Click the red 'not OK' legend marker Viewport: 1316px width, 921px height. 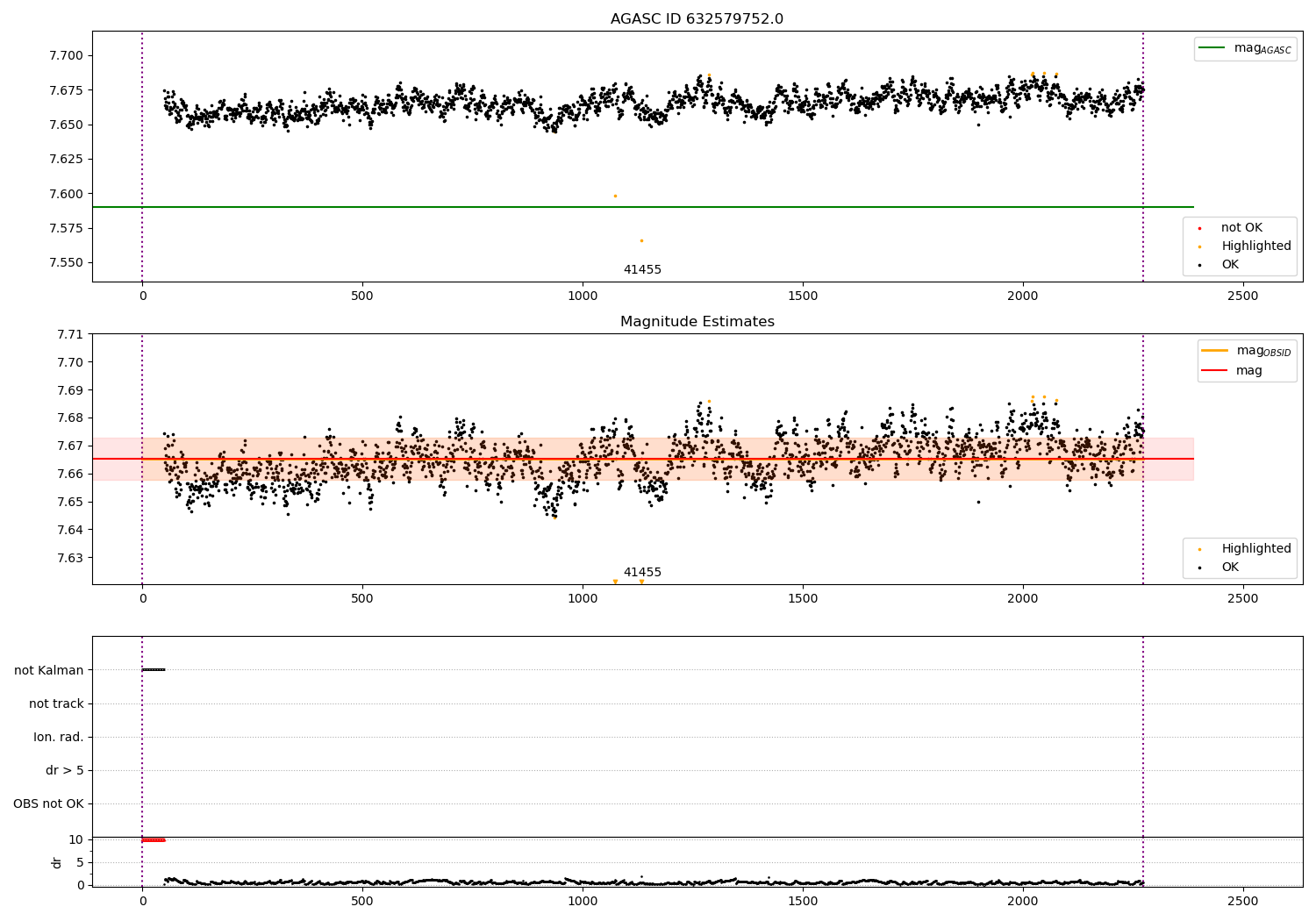(1199, 228)
